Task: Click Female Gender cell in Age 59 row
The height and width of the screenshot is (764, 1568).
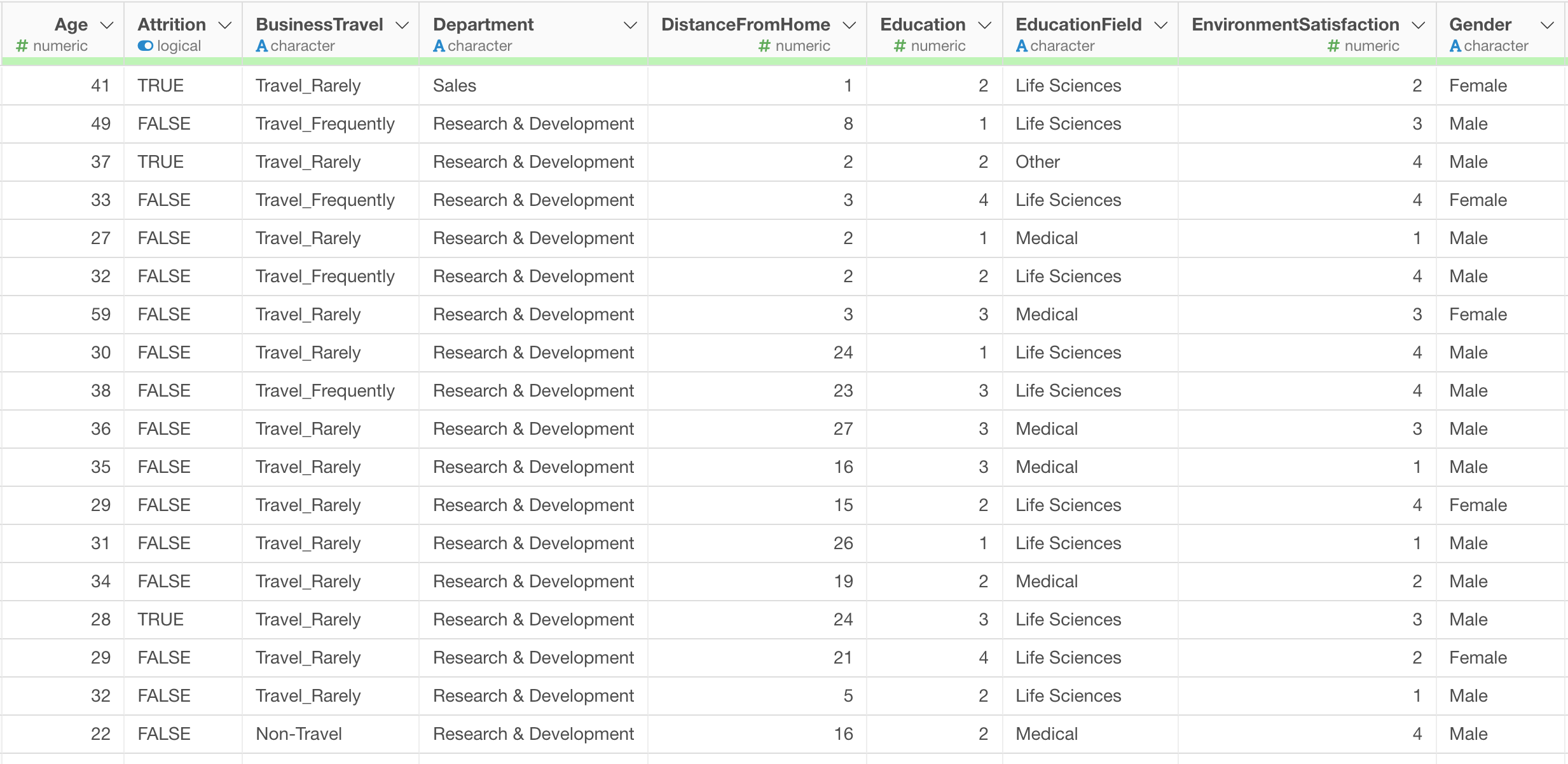Action: pyautogui.click(x=1500, y=315)
